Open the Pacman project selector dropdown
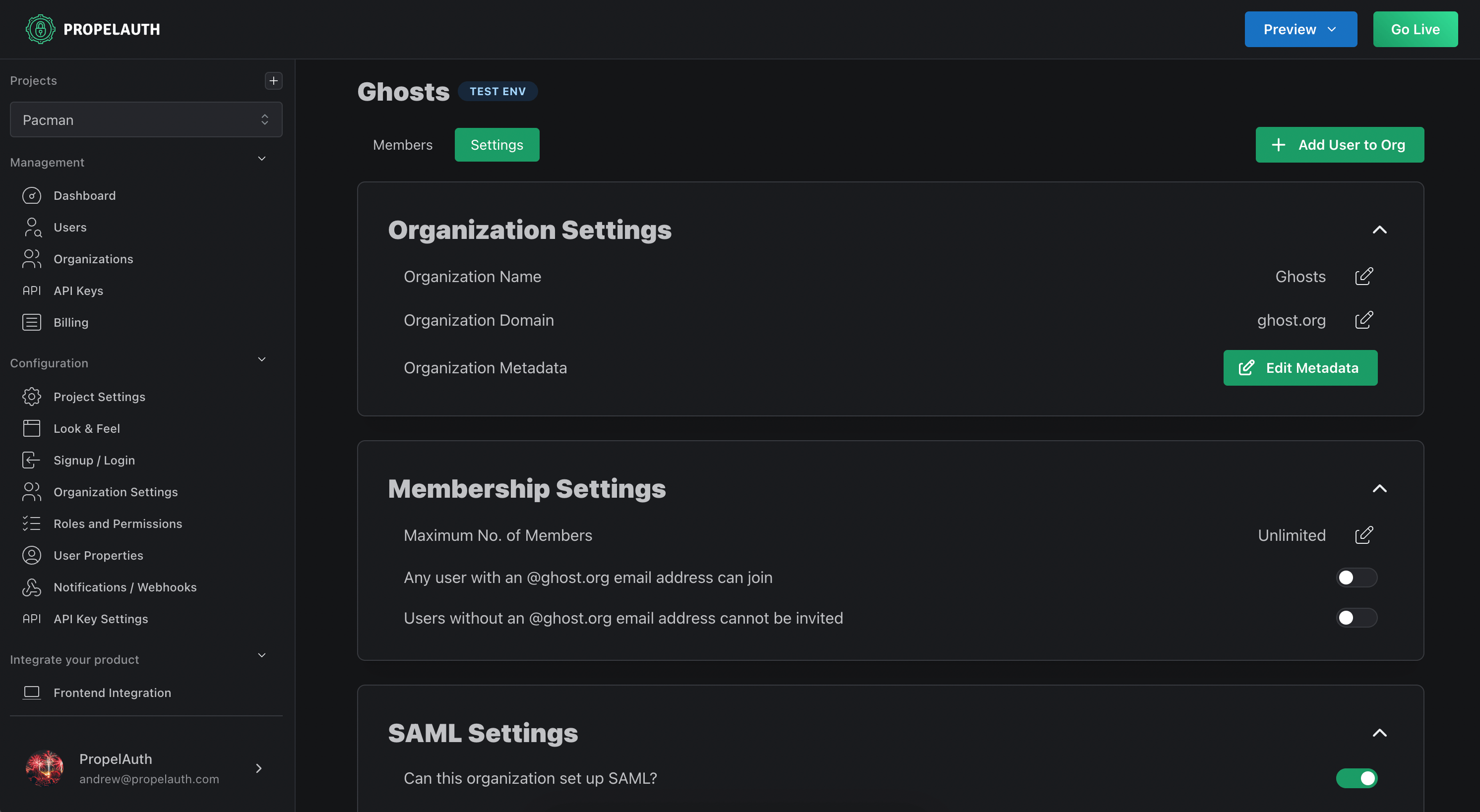This screenshot has width=1480, height=812. click(146, 119)
